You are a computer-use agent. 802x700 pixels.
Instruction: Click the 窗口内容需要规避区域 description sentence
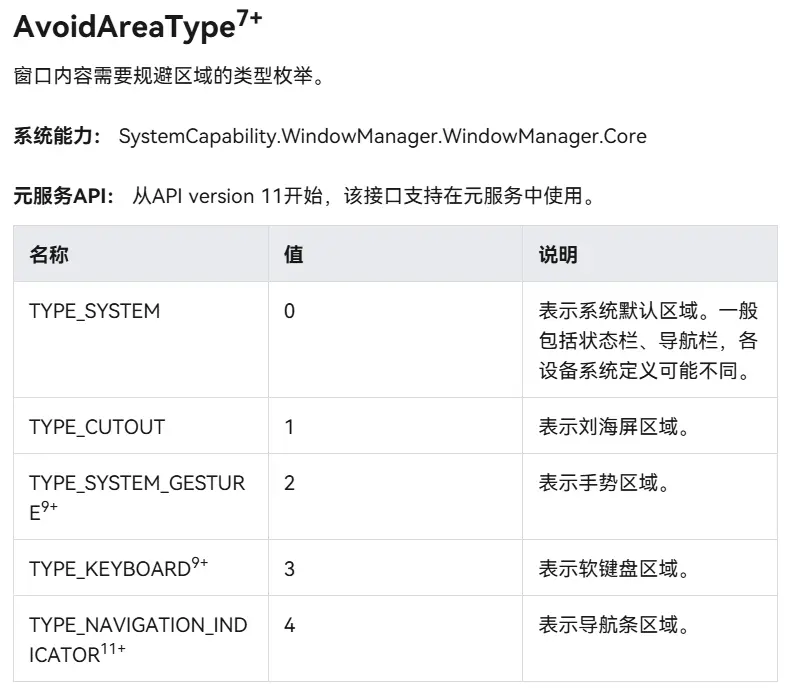click(169, 77)
